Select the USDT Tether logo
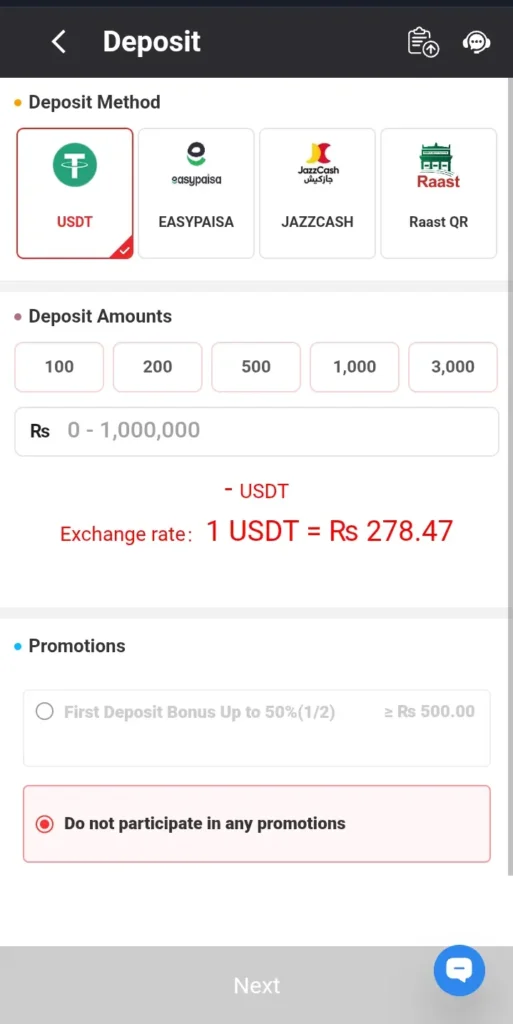This screenshot has height=1024, width=513. pyautogui.click(x=75, y=165)
